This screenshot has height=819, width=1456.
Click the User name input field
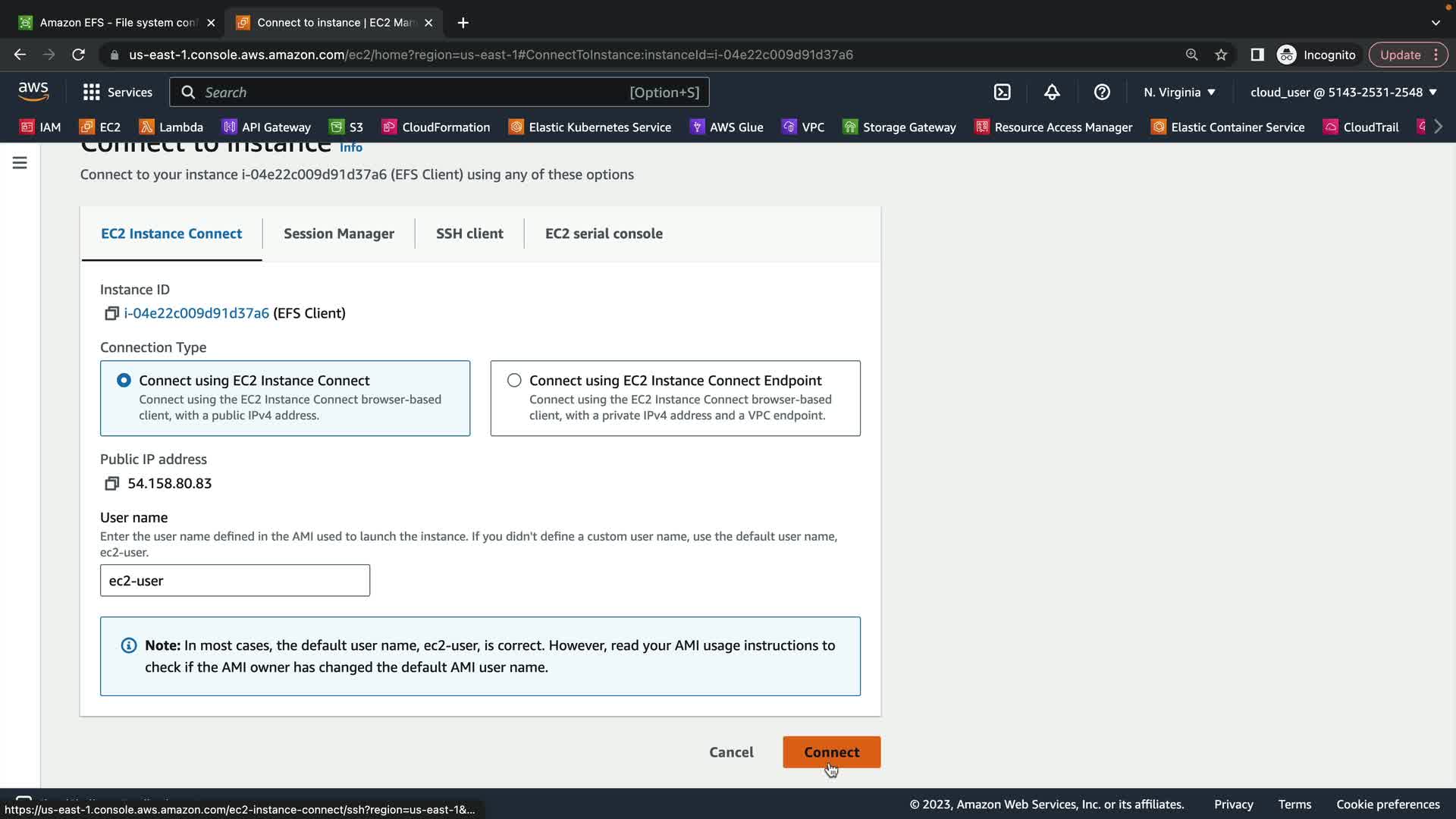pos(235,580)
